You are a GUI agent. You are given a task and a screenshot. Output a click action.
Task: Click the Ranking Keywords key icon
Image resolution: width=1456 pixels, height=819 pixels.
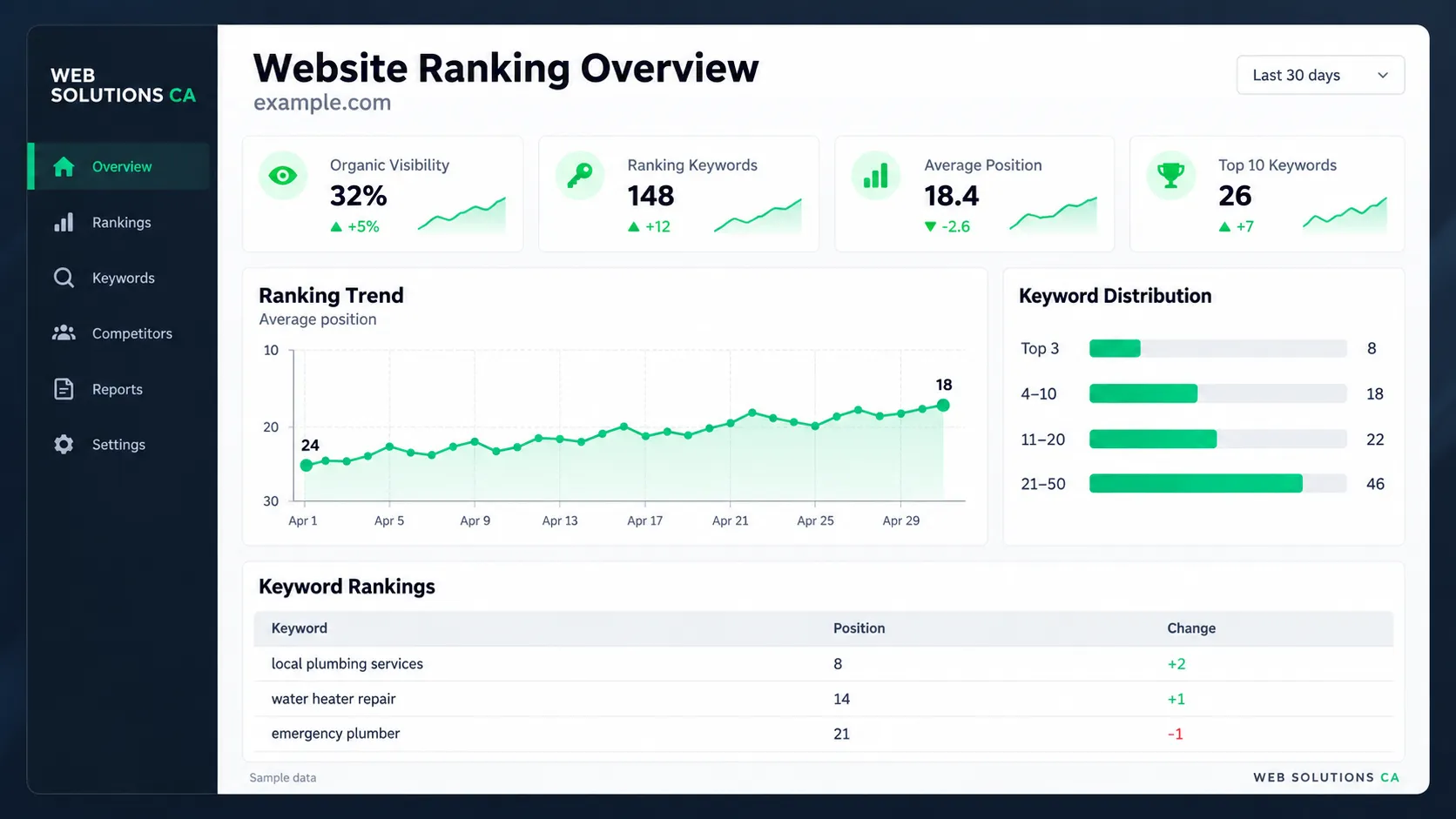(x=579, y=176)
